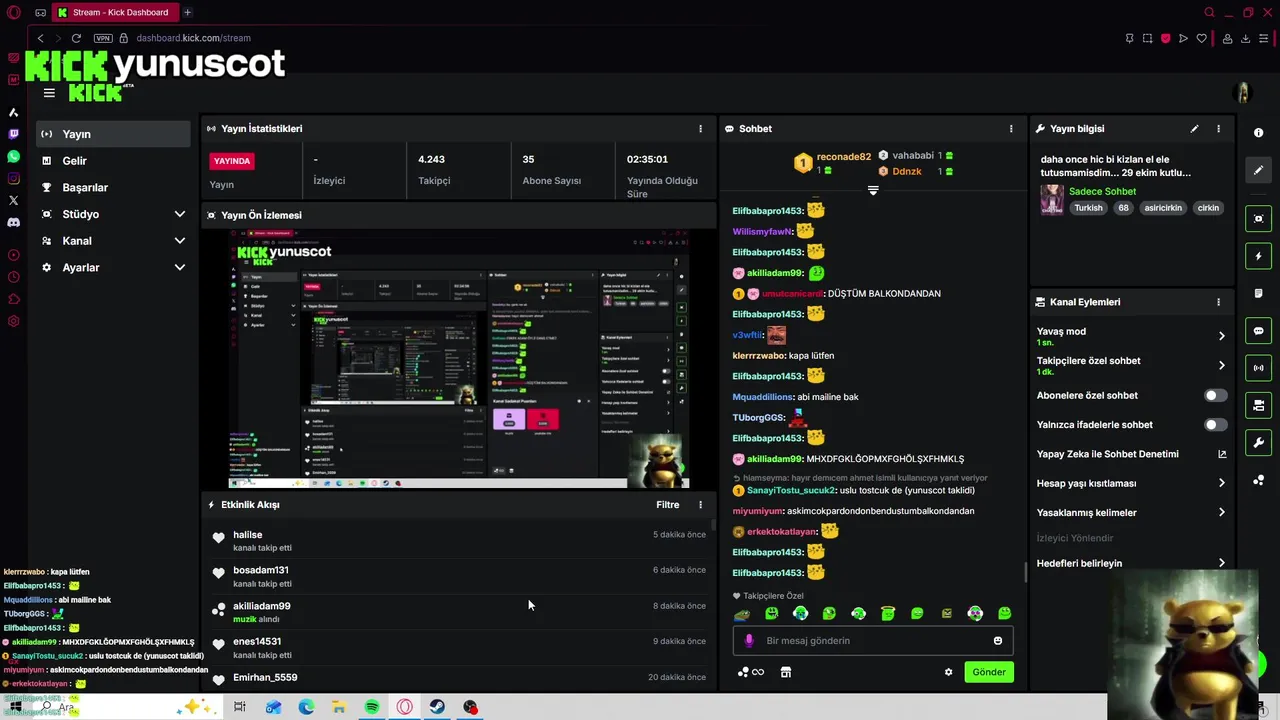Enable Yalnızca ifadelerle sohbet toggle
1280x720 pixels.
click(x=1215, y=425)
